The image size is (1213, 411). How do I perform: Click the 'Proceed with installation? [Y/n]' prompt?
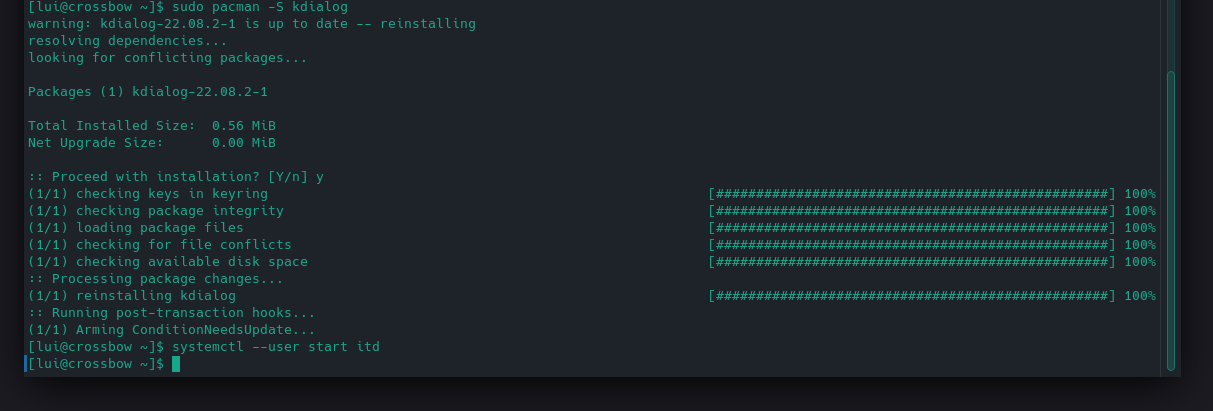click(176, 177)
